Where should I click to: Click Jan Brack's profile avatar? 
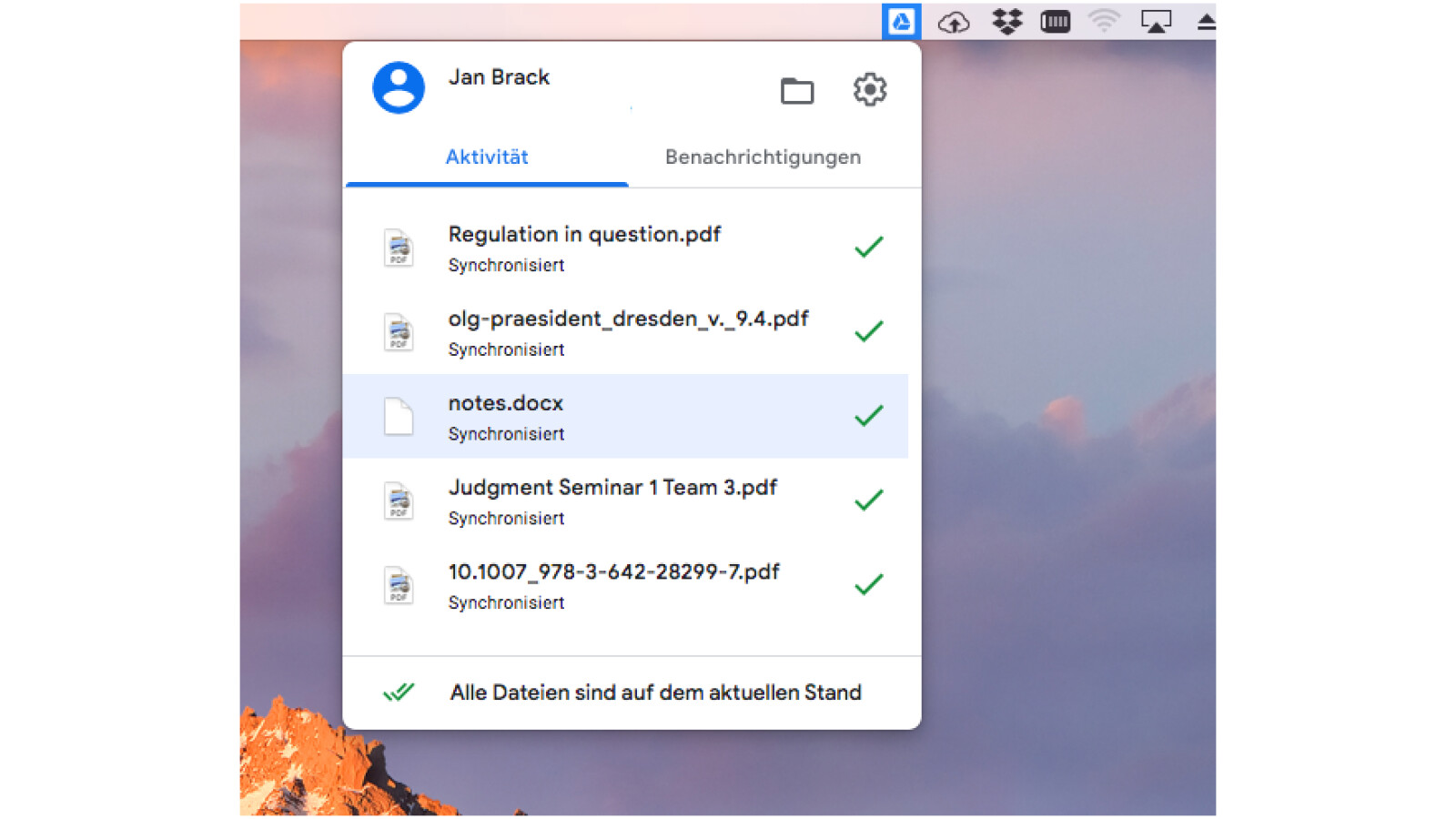point(399,87)
